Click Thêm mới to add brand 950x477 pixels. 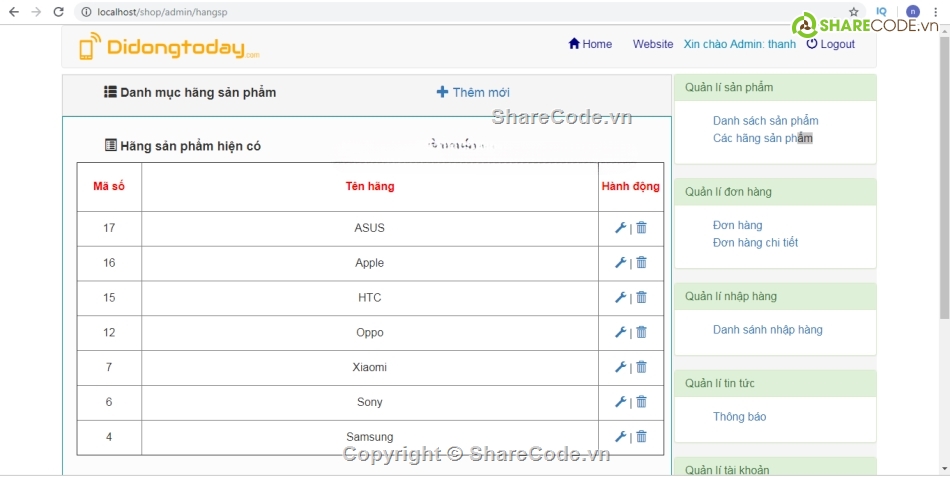point(473,92)
